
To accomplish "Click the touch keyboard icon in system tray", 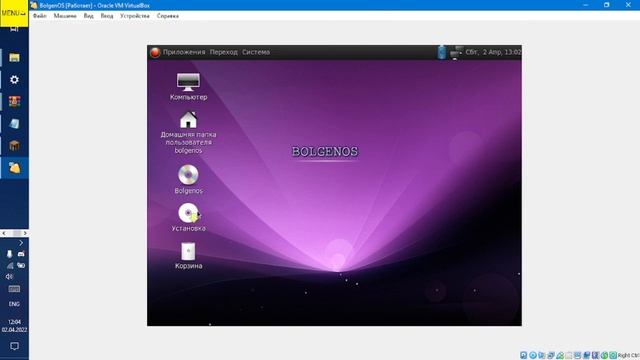I will click(x=14, y=289).
